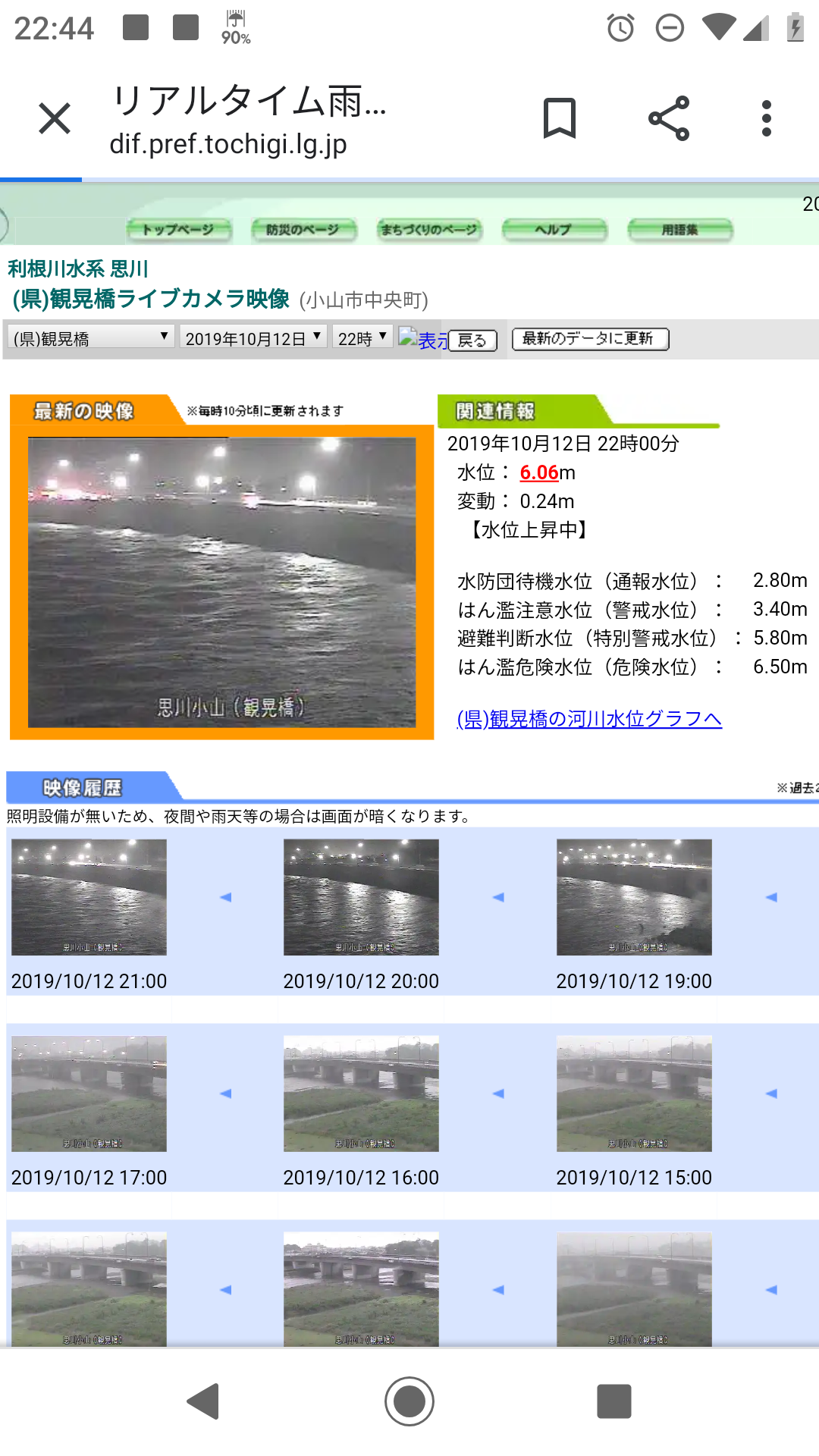This screenshot has height=1456, width=819.
Task: Open the 用語集 glossary tab
Action: pos(679,230)
